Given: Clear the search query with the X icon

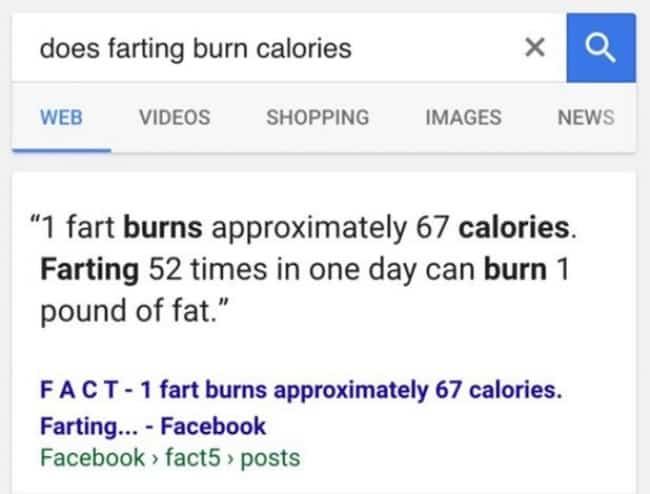Looking at the screenshot, I should (535, 48).
